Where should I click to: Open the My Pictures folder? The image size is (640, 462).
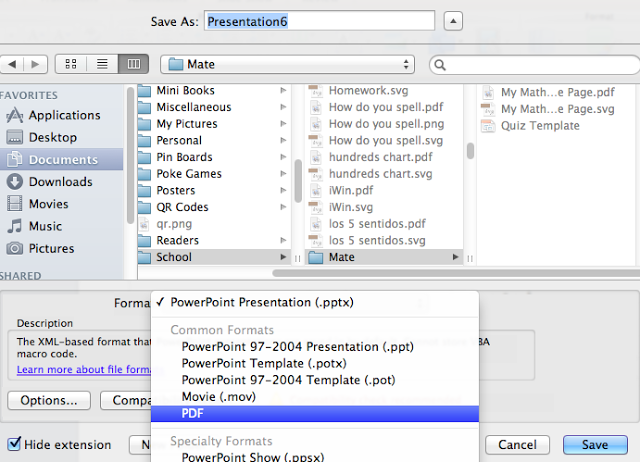[214, 124]
